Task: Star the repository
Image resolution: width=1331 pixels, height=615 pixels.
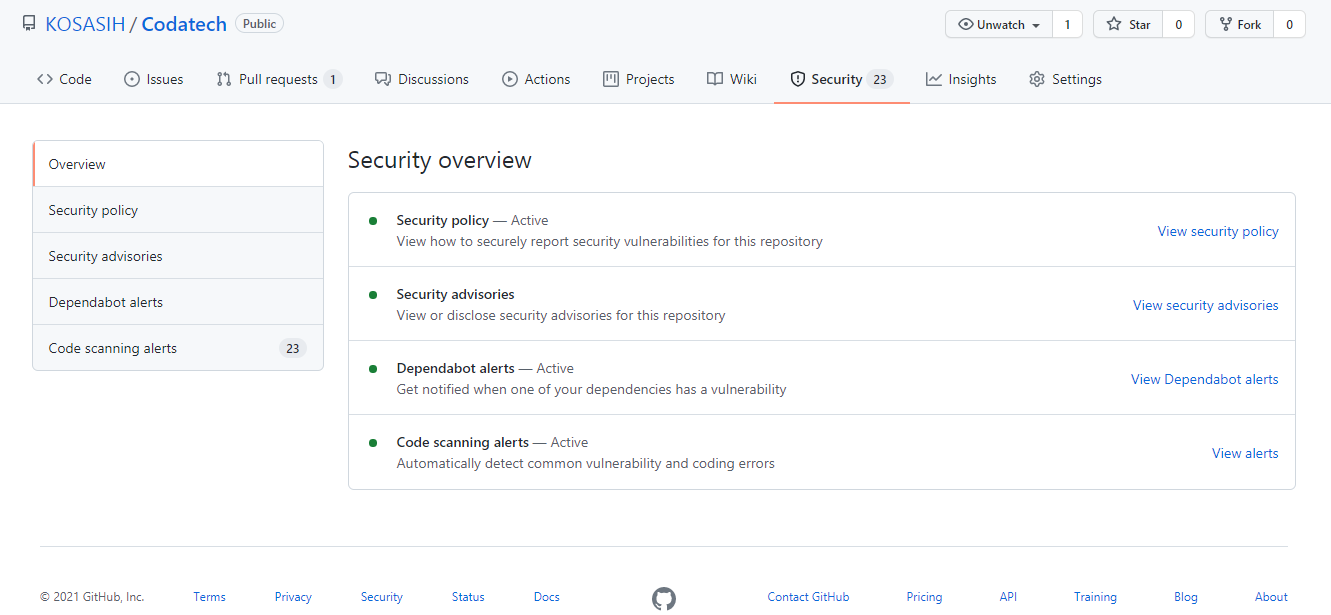Action: 1128,24
